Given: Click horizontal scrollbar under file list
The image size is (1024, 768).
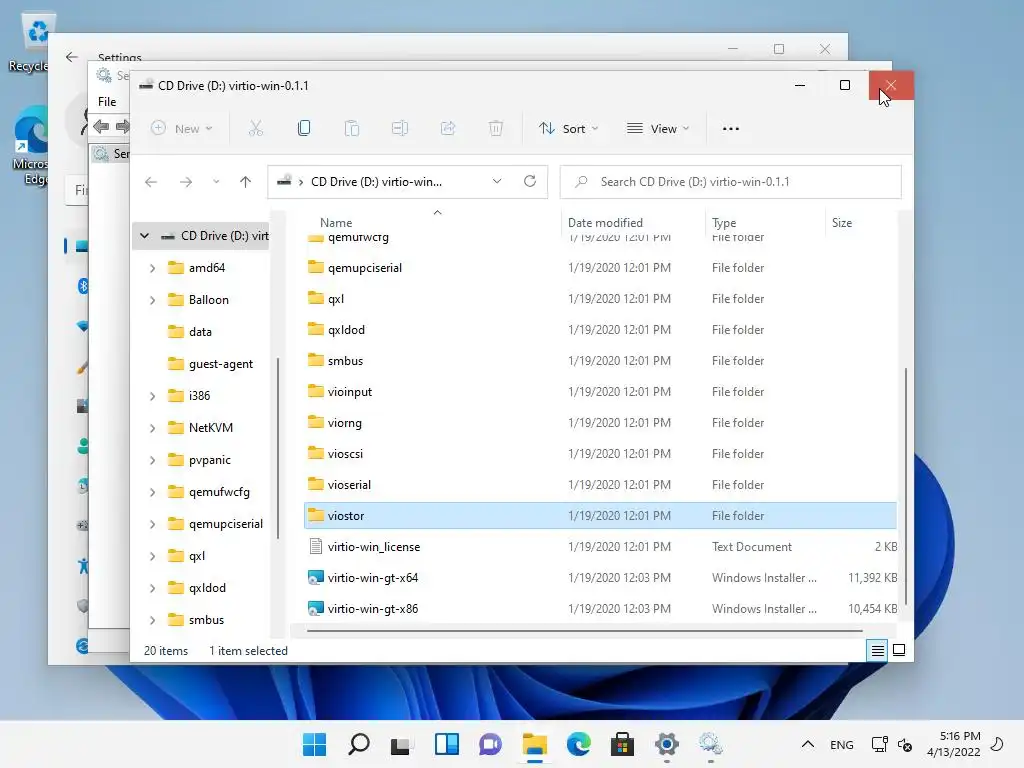Looking at the screenshot, I should tap(584, 631).
